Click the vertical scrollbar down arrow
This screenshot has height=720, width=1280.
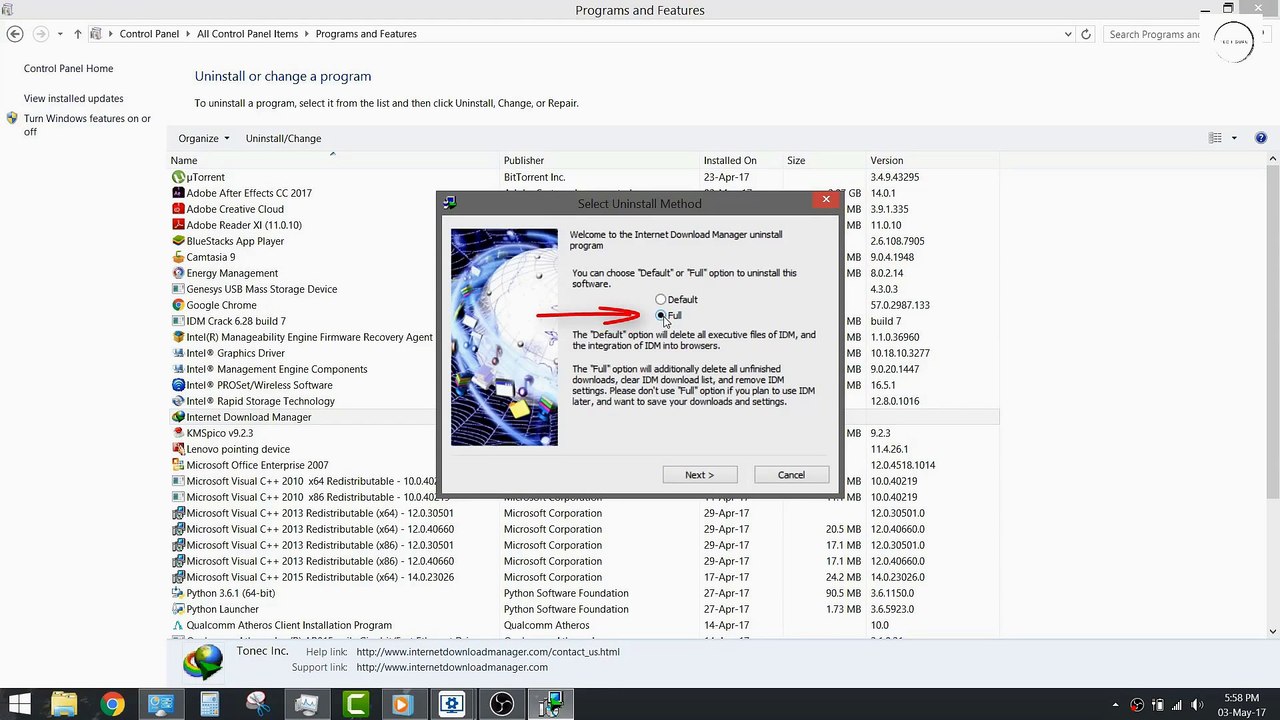(x=1273, y=631)
